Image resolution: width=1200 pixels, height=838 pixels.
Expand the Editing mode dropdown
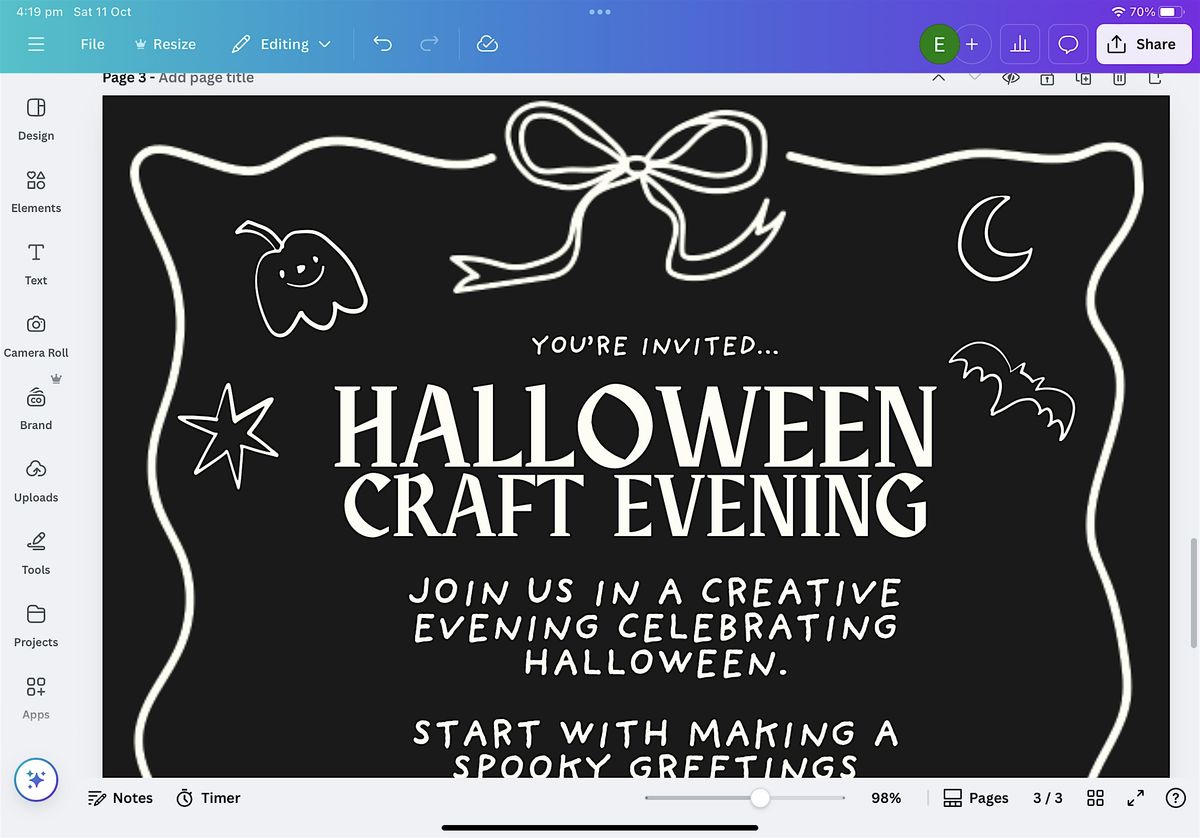point(281,44)
